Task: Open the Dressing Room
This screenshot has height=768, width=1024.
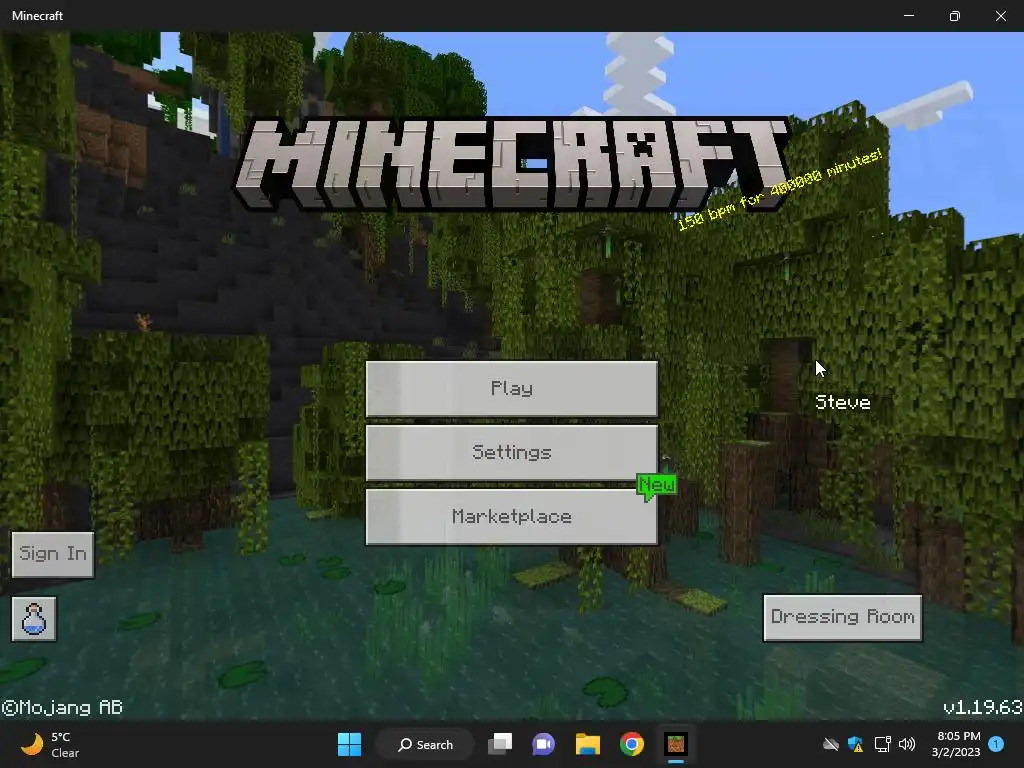Action: (842, 617)
